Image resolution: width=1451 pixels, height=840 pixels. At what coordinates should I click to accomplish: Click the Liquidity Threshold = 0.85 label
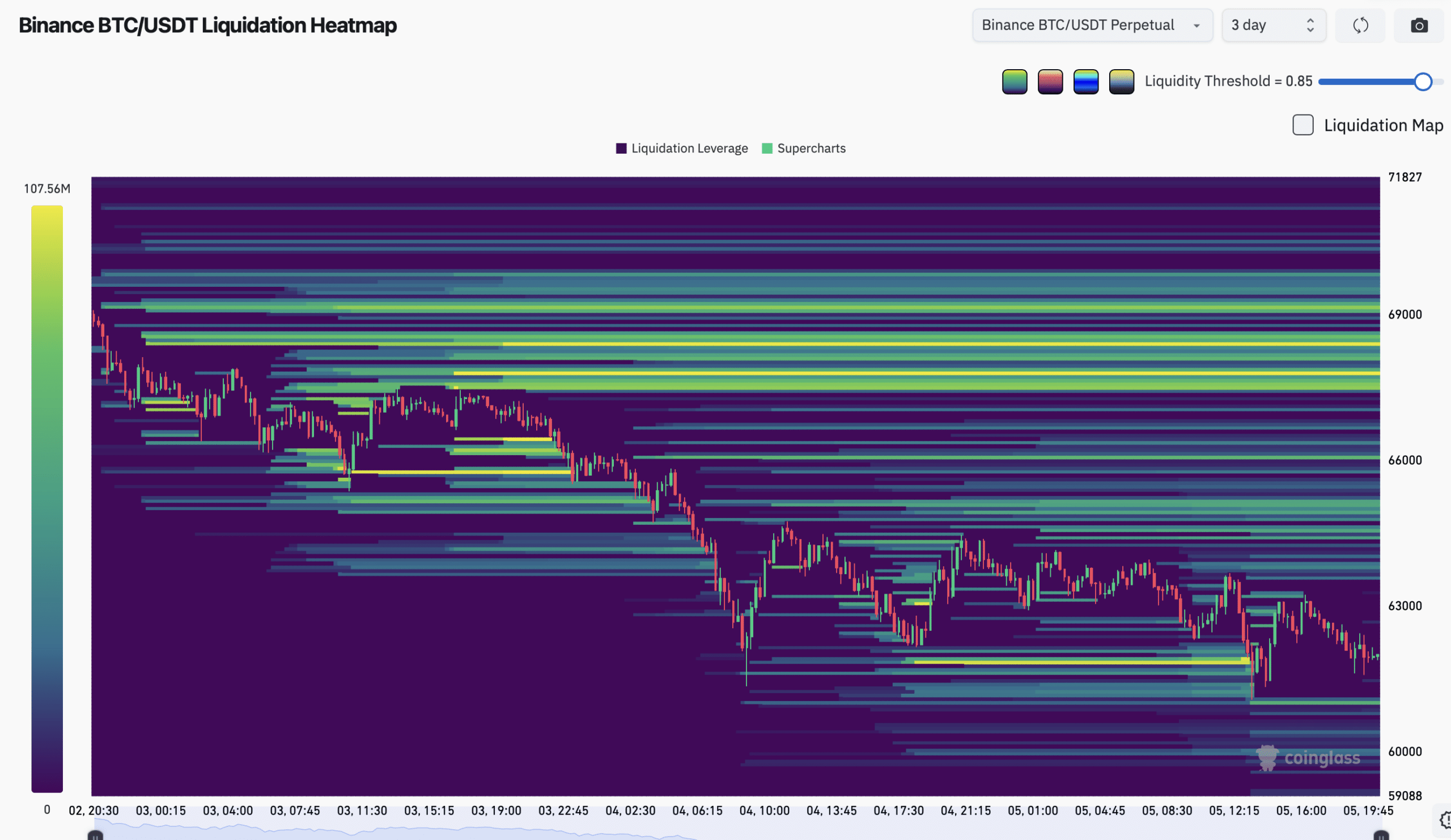(1229, 81)
